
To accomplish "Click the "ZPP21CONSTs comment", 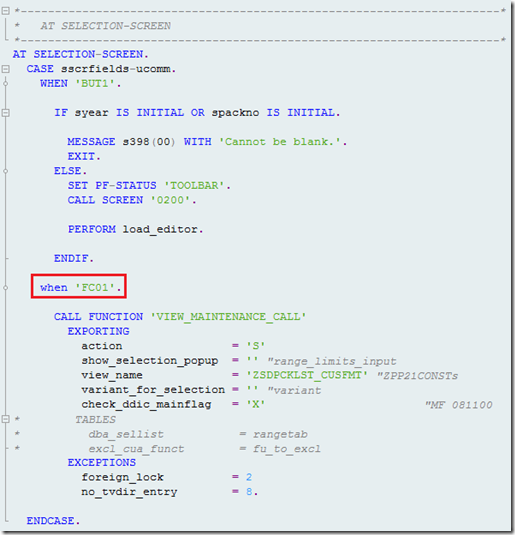I will [417, 376].
